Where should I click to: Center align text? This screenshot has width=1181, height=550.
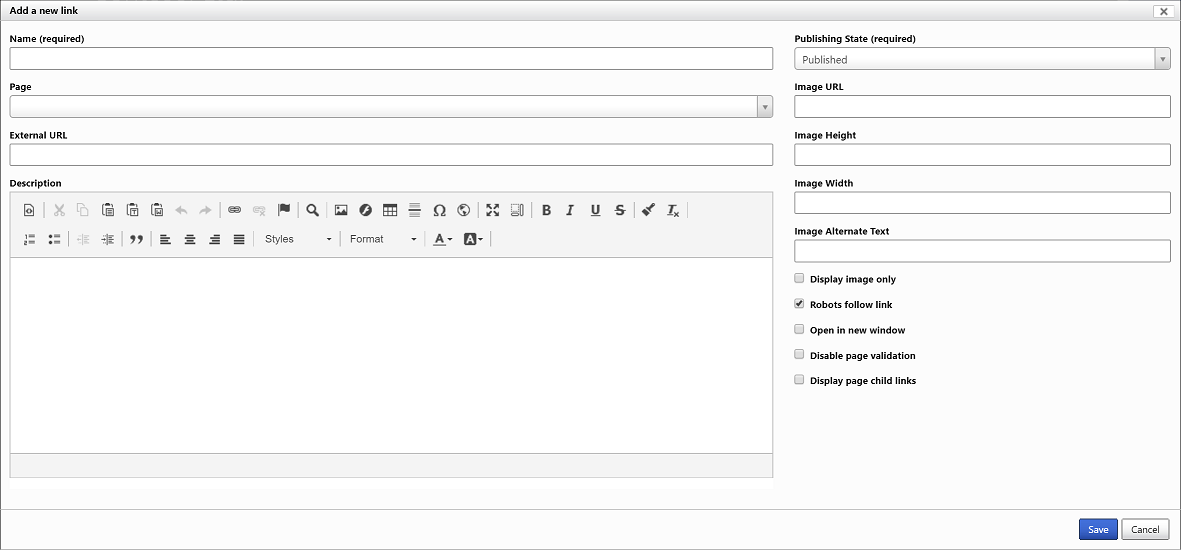(x=190, y=239)
